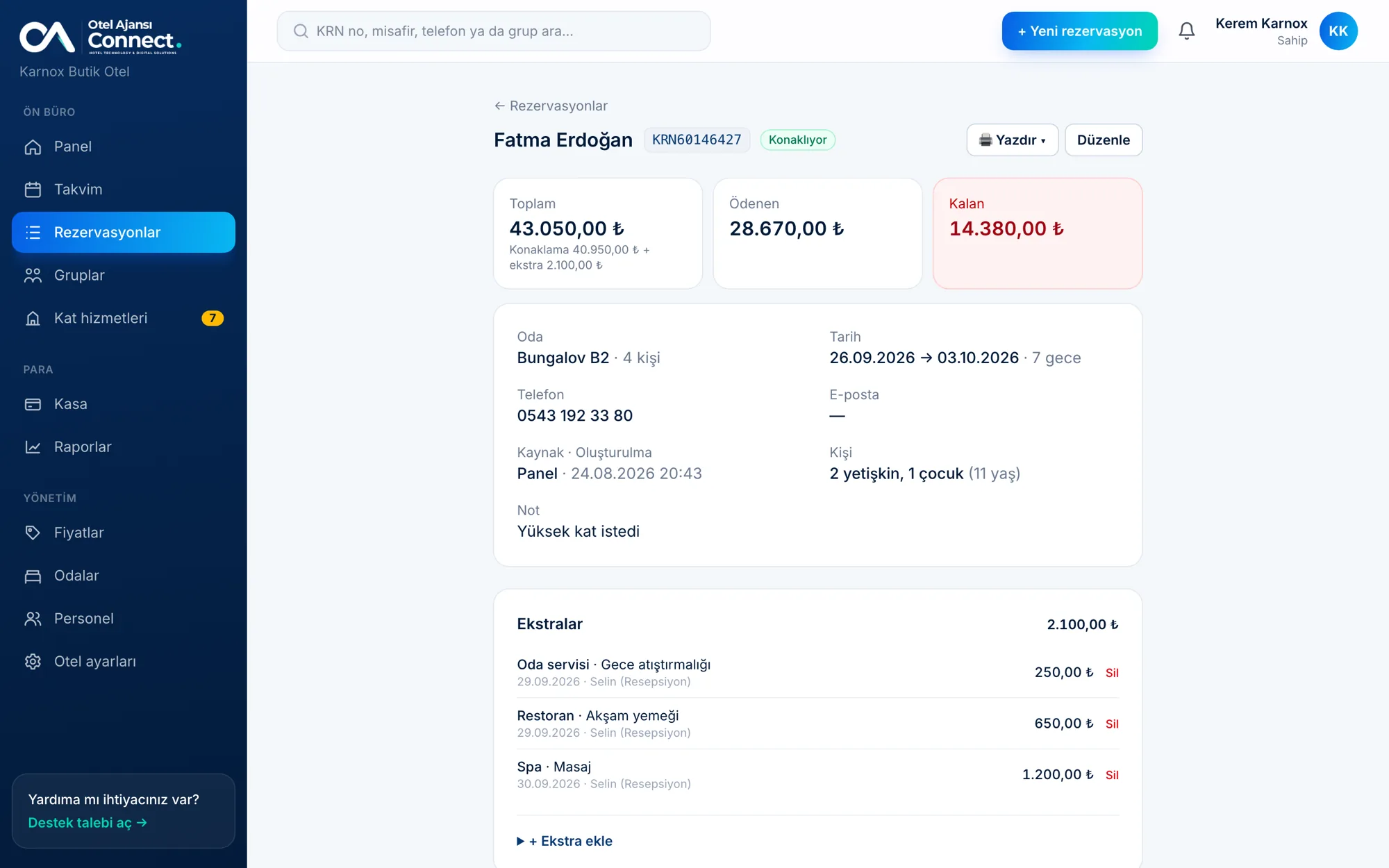Click the Panel home icon in sidebar
The width and height of the screenshot is (1389, 868).
[33, 147]
